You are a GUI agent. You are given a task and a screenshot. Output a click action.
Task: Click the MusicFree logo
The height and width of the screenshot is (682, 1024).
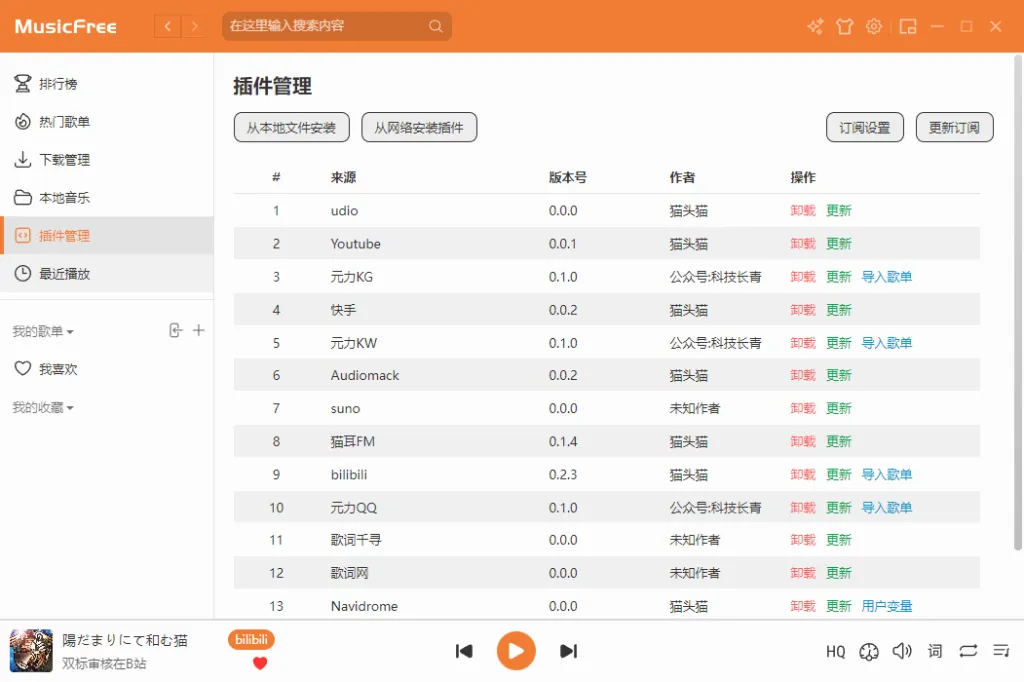pos(65,27)
